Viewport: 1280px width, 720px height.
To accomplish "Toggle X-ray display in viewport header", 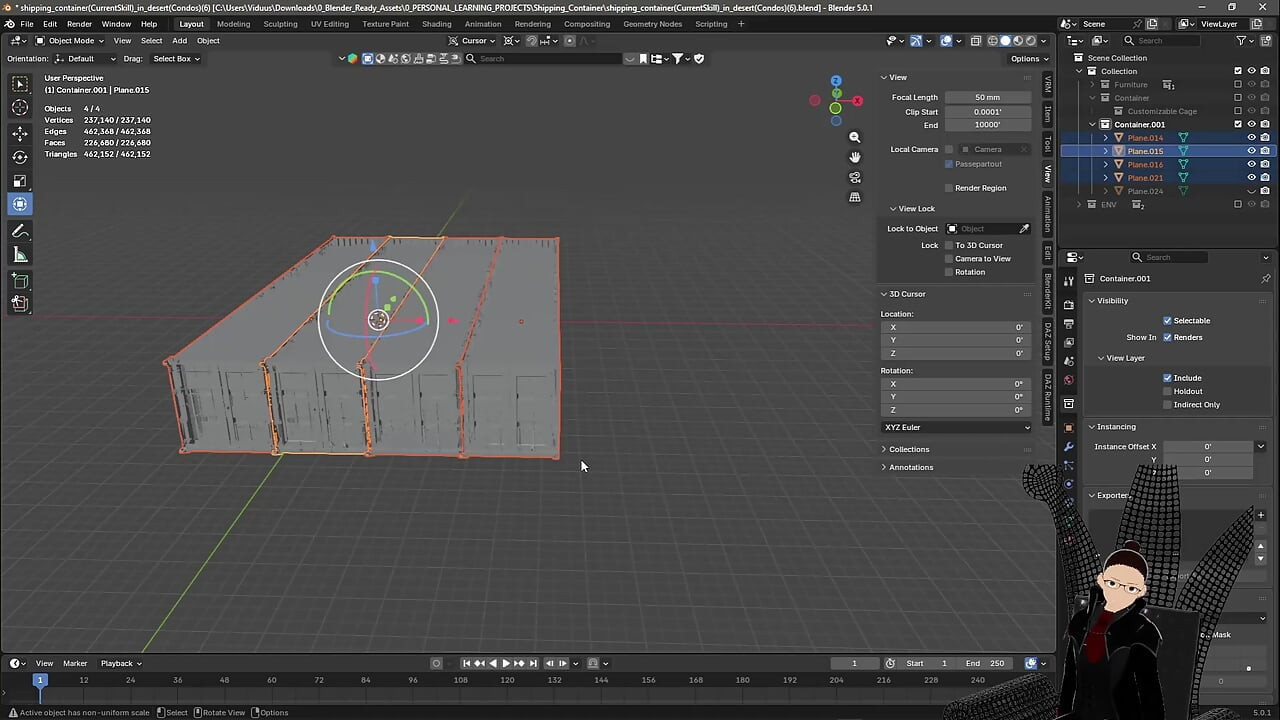I will coord(975,41).
